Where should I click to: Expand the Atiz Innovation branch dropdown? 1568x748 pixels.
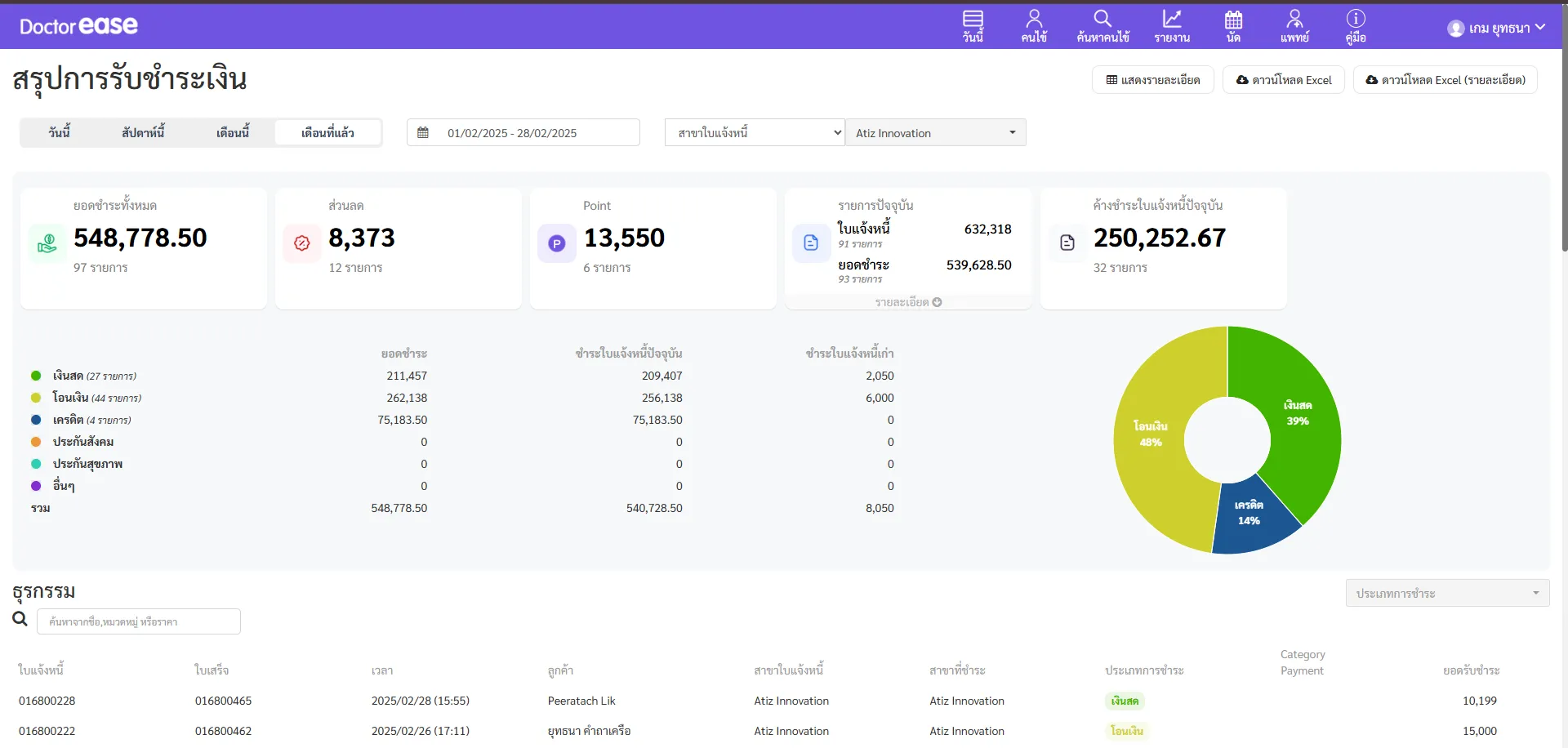point(935,132)
